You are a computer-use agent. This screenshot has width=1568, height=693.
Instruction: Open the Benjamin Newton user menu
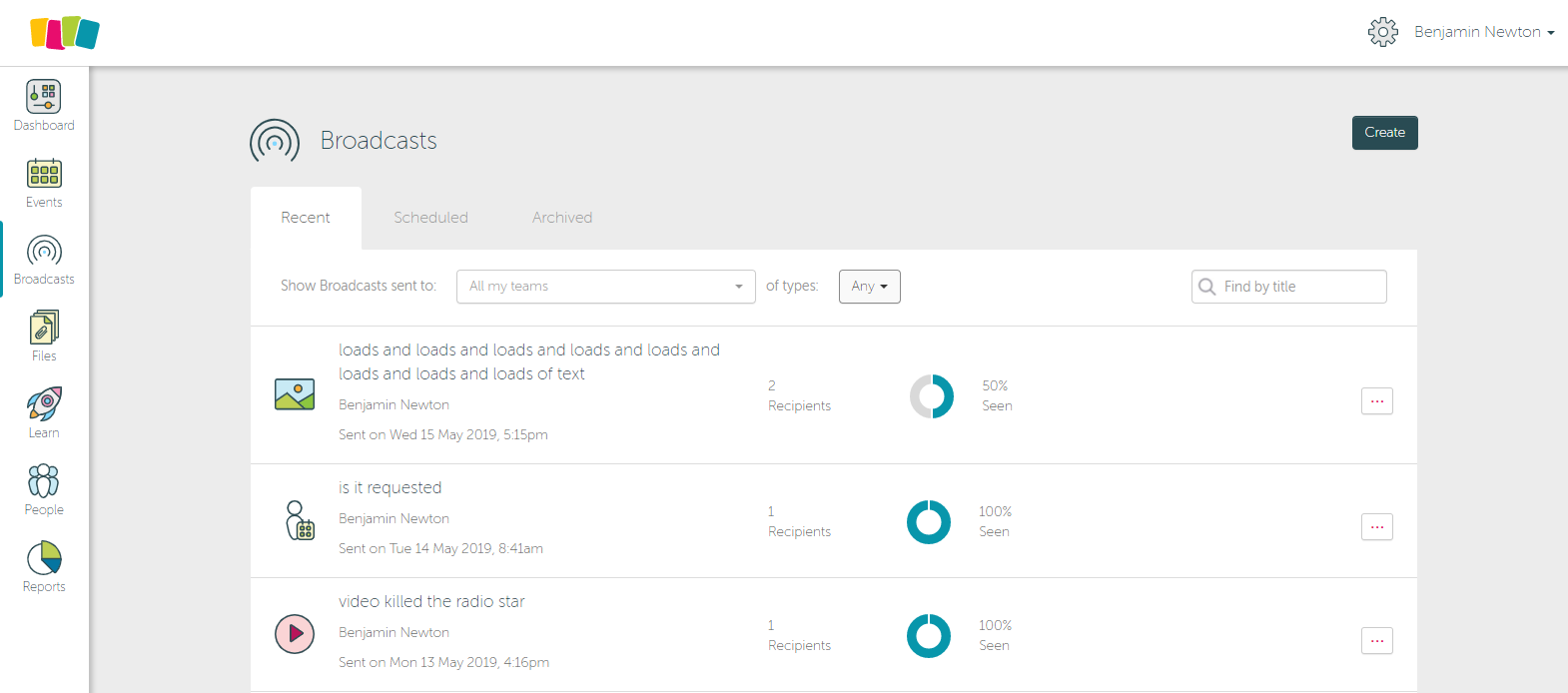tap(1484, 32)
